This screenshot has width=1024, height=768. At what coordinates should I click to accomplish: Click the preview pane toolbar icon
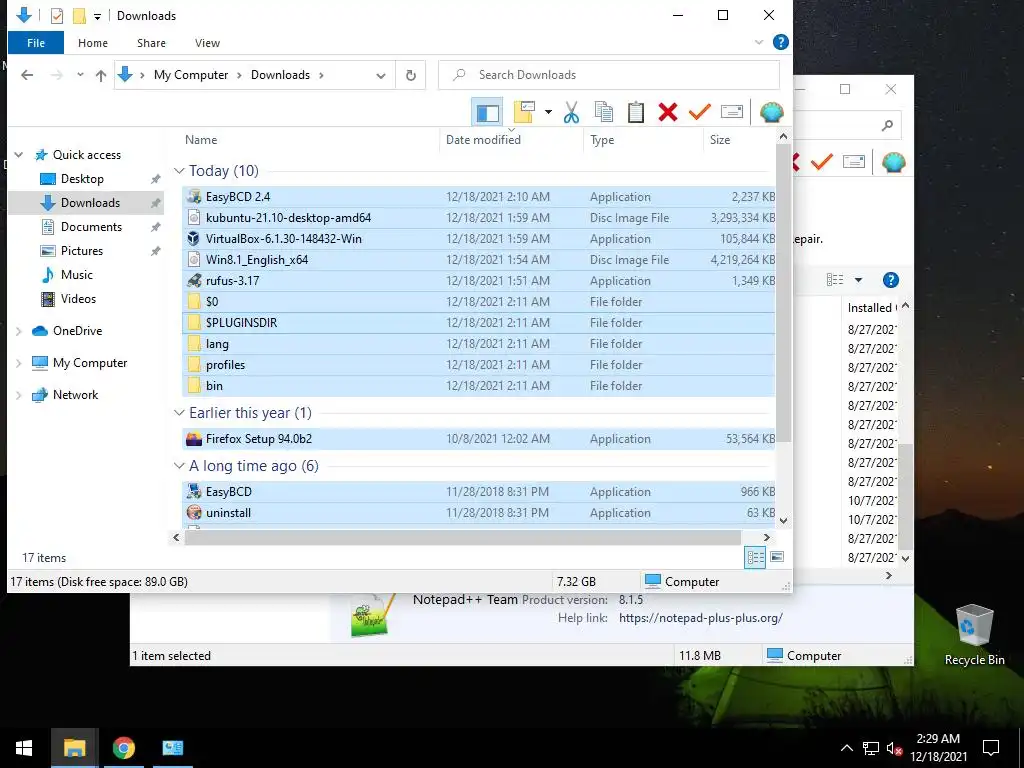[487, 112]
